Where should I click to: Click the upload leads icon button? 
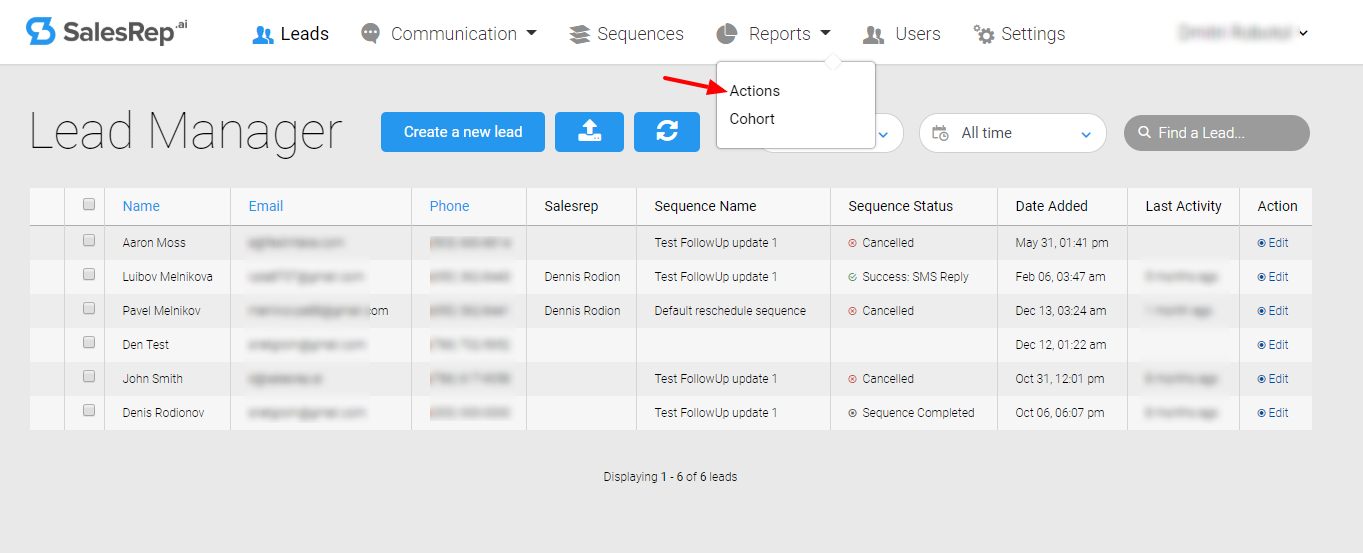pos(589,132)
